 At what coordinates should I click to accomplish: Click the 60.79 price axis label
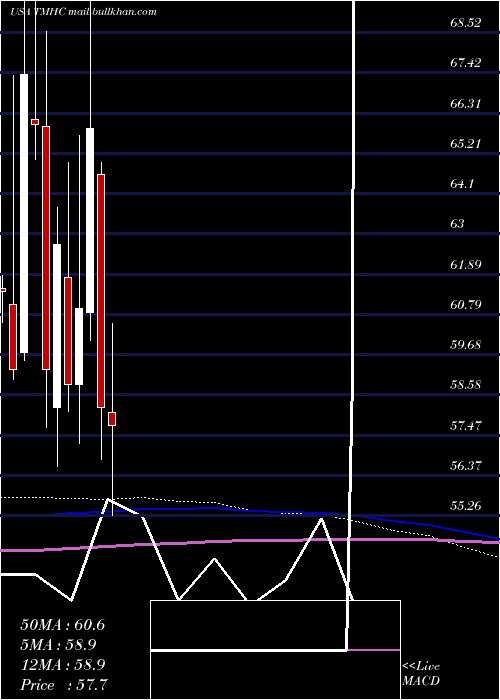[x=466, y=305]
